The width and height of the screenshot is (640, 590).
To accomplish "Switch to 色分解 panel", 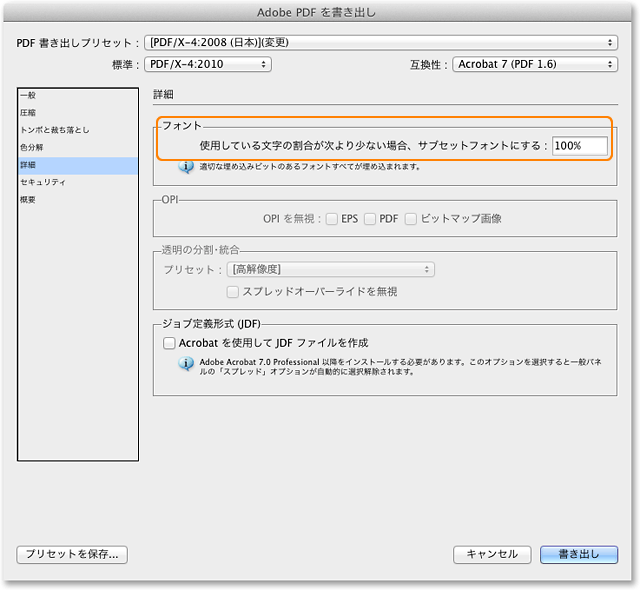I will (31, 147).
